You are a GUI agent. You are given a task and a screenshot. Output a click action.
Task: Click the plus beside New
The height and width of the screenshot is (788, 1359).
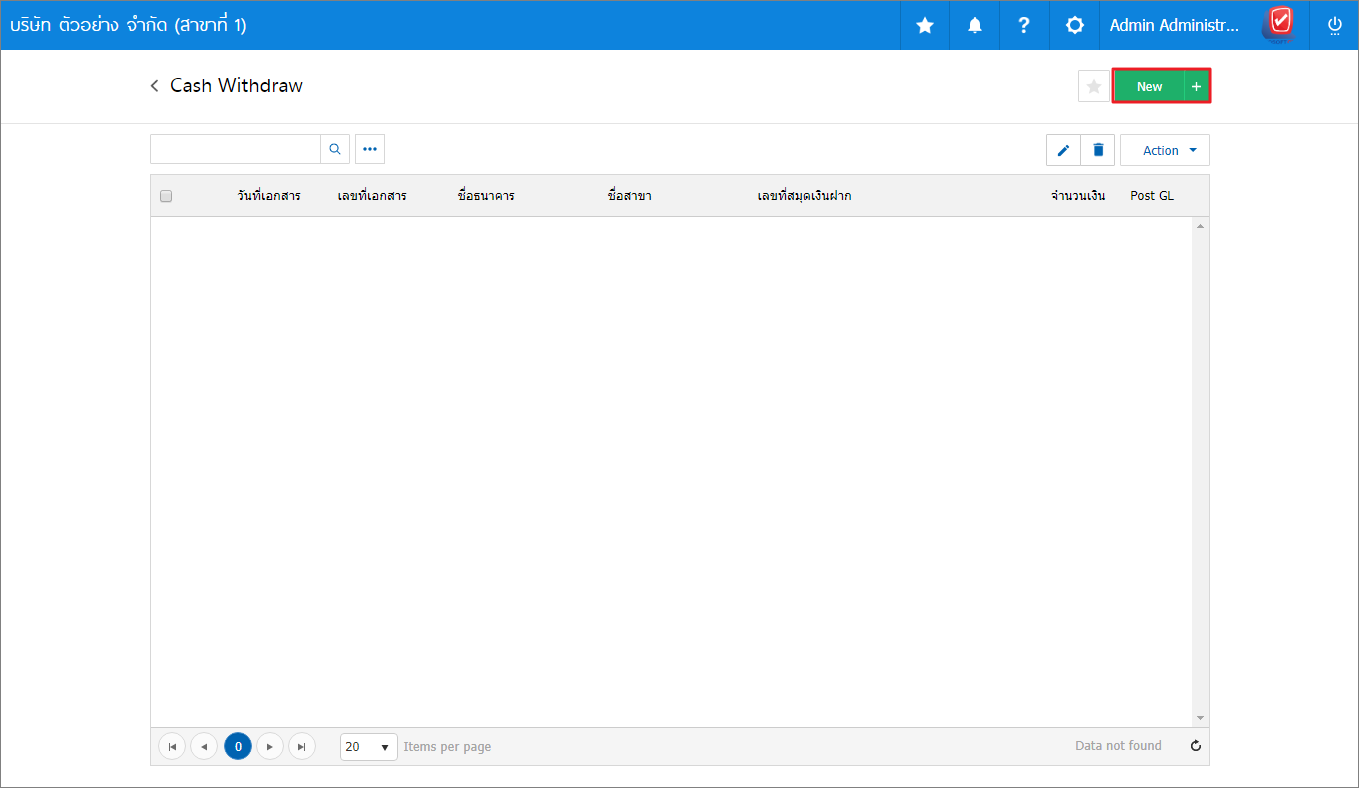pyautogui.click(x=1196, y=87)
